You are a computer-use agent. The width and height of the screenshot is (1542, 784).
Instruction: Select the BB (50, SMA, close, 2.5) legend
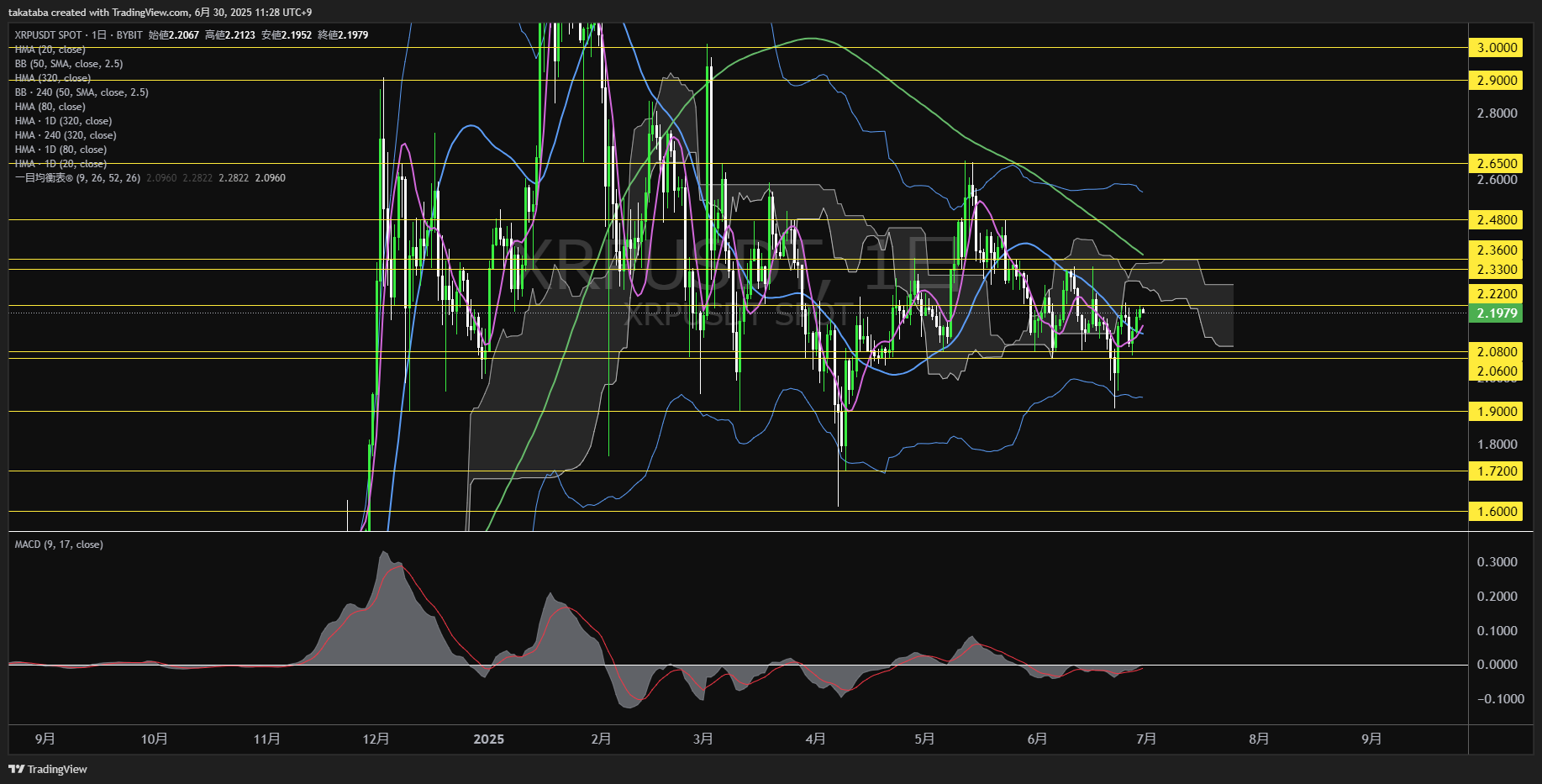(69, 64)
